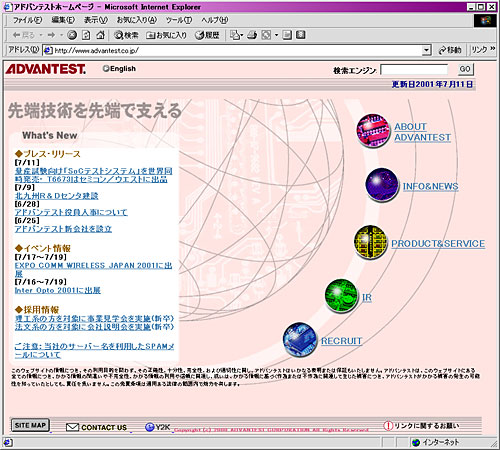Screen dimensions: 500x450
Task: Open the アドバンテスト役員人事について link
Action: click(x=71, y=212)
